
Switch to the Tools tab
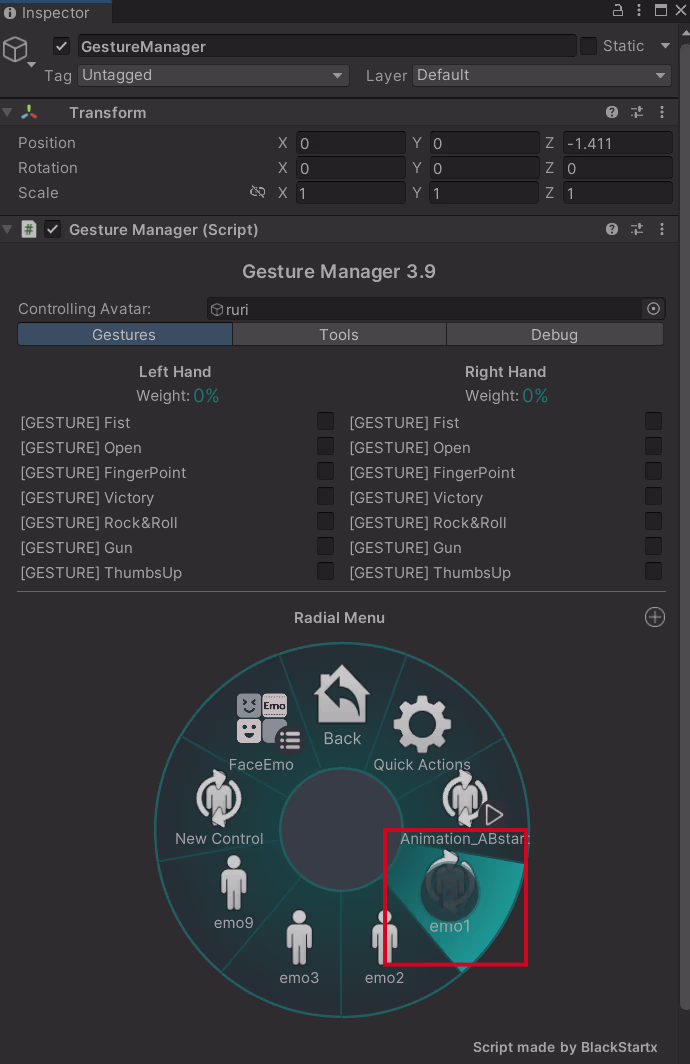pos(339,335)
